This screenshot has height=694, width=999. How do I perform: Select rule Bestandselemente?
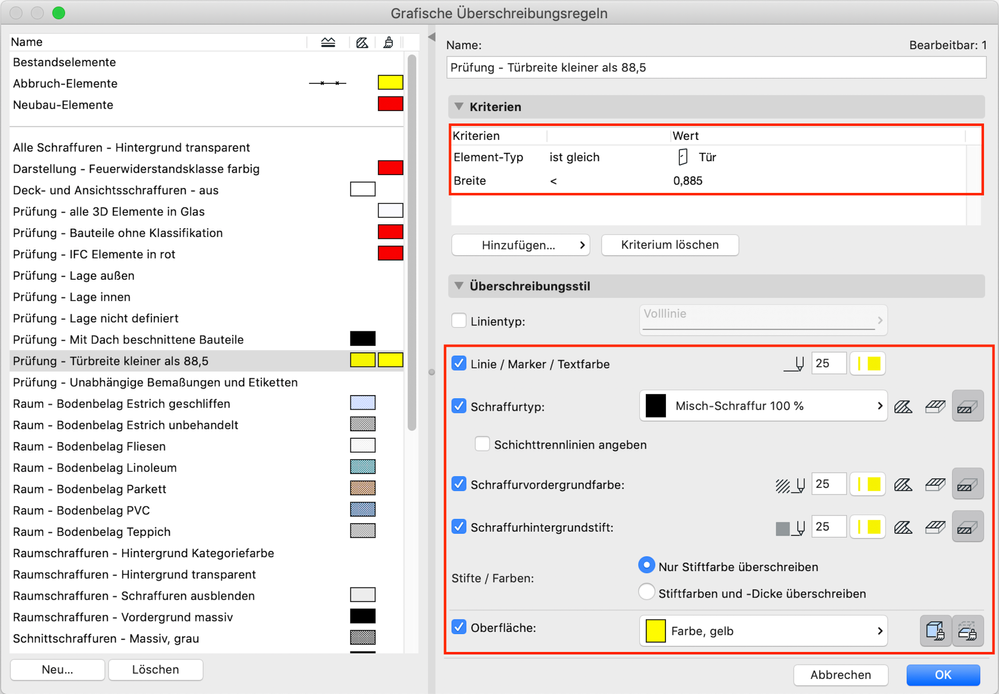(207, 62)
